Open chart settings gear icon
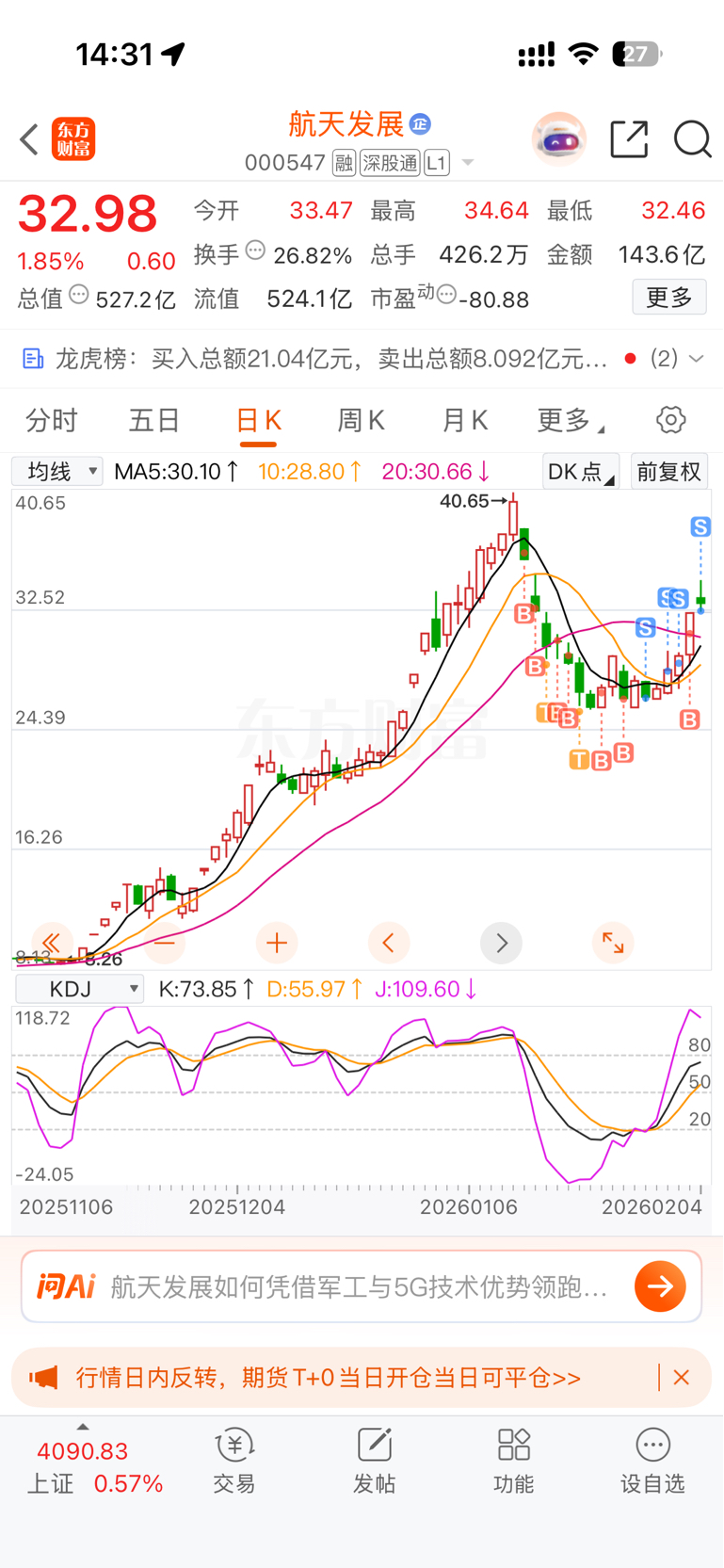This screenshot has height=1568, width=724. (x=670, y=420)
